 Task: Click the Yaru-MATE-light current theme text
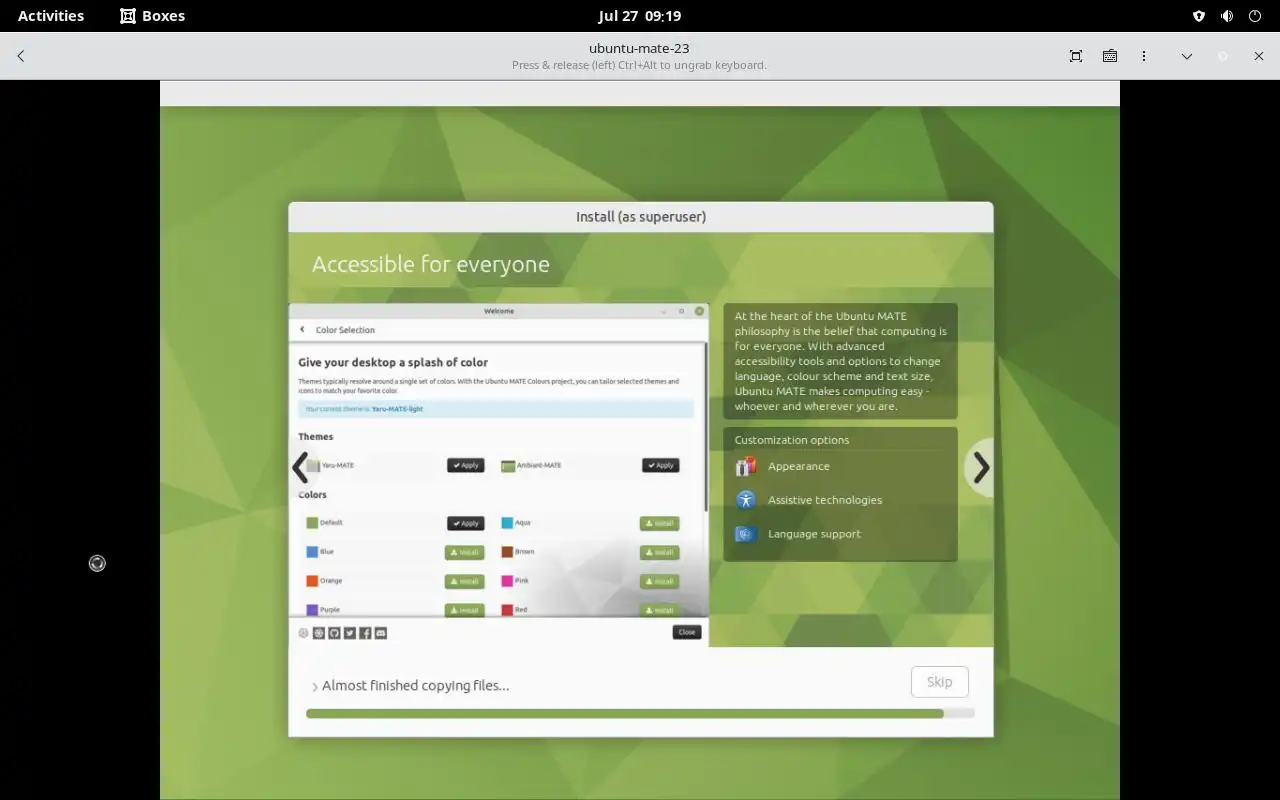(397, 409)
